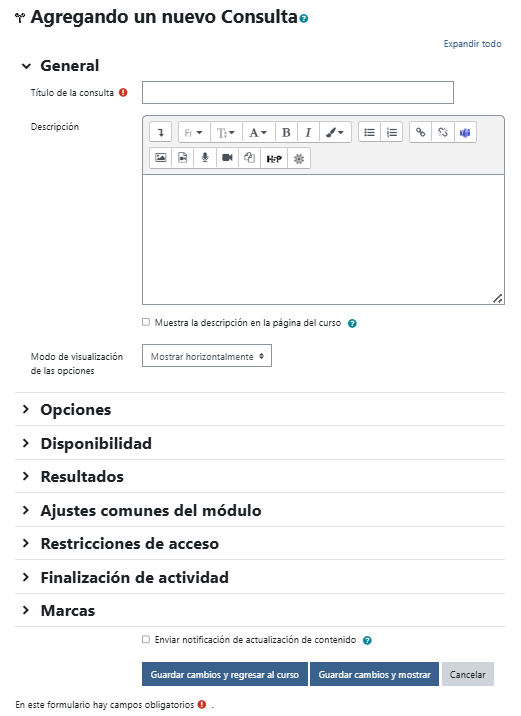Collapse the General section
This screenshot has width=521, height=716.
click(x=26, y=66)
